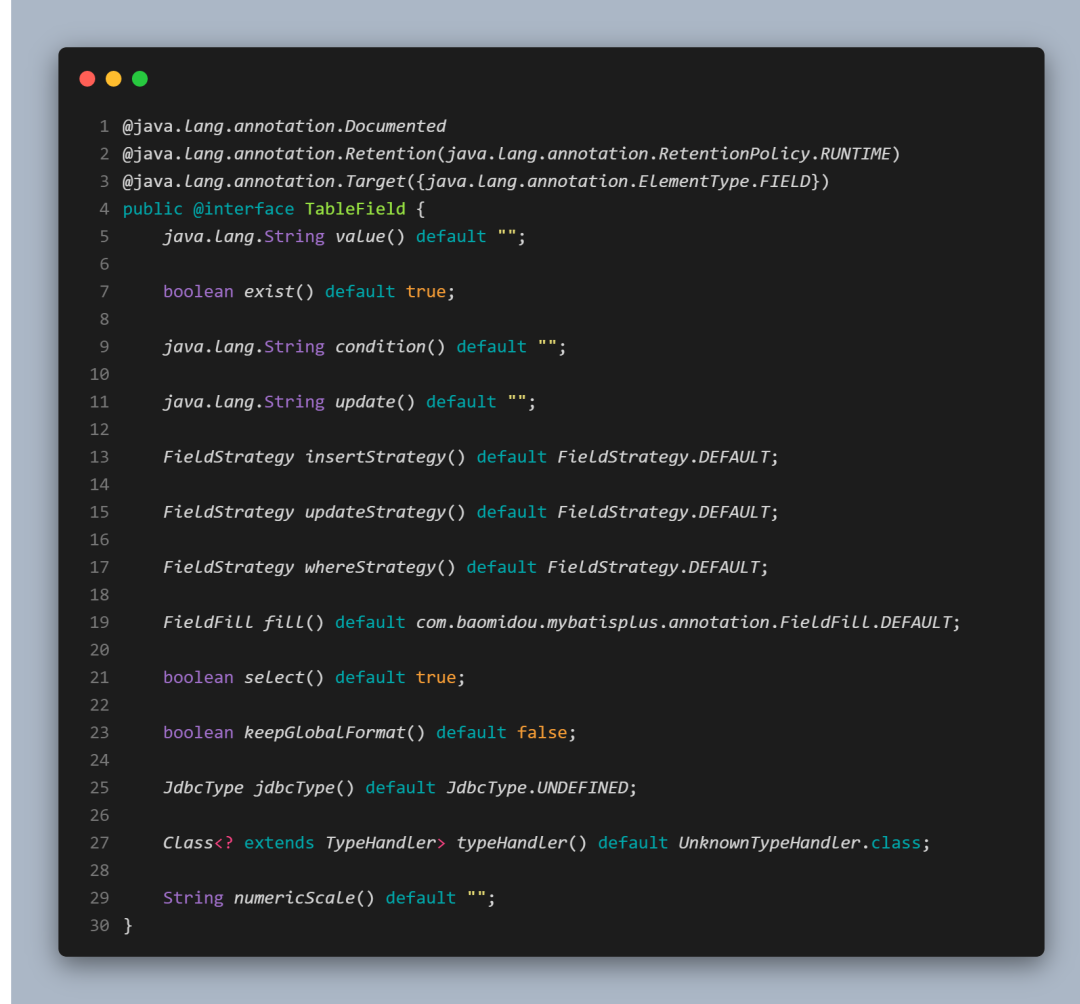The height and width of the screenshot is (1004, 1080).
Task: Click the select() method name
Action: point(284,678)
